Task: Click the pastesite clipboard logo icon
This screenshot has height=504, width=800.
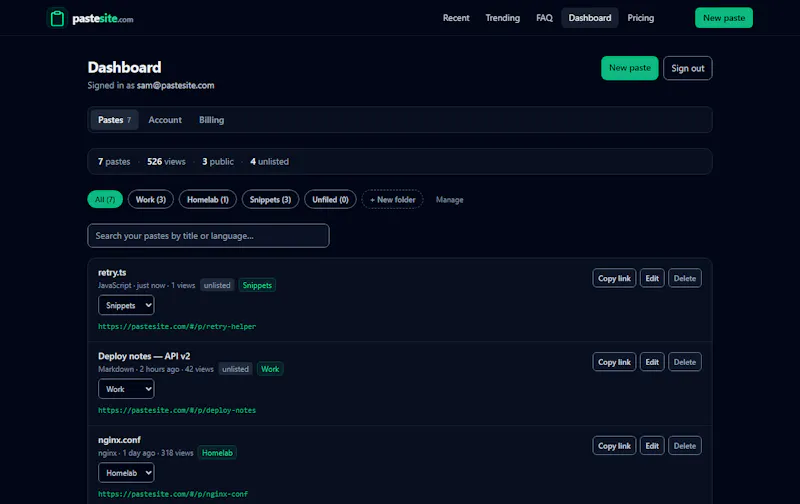Action: tap(57, 18)
